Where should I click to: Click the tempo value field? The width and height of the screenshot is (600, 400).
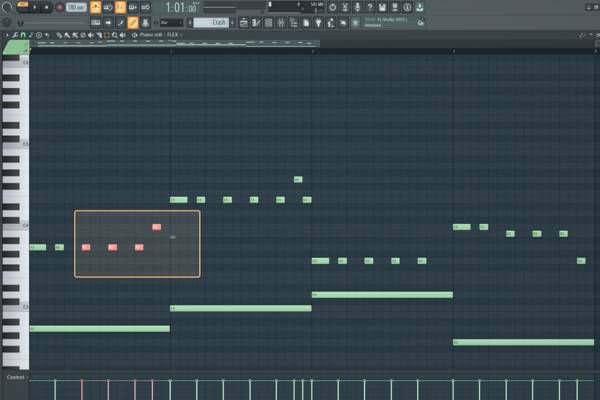tap(76, 7)
